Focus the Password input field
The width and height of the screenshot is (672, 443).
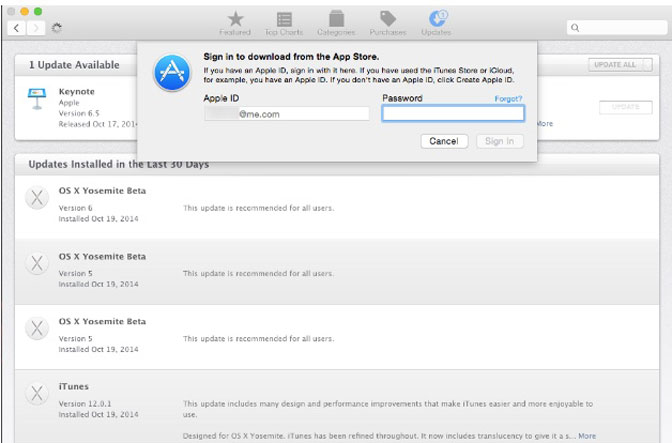click(453, 114)
